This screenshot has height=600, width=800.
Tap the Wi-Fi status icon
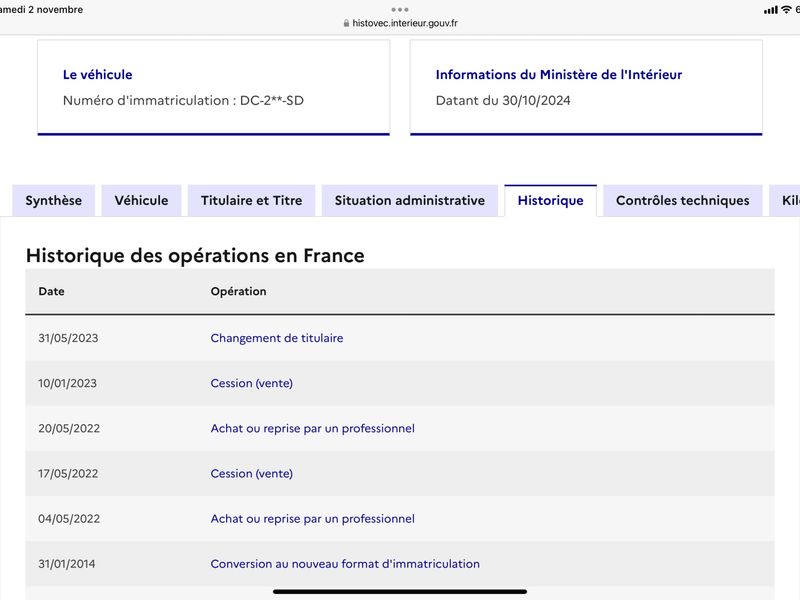tap(786, 10)
